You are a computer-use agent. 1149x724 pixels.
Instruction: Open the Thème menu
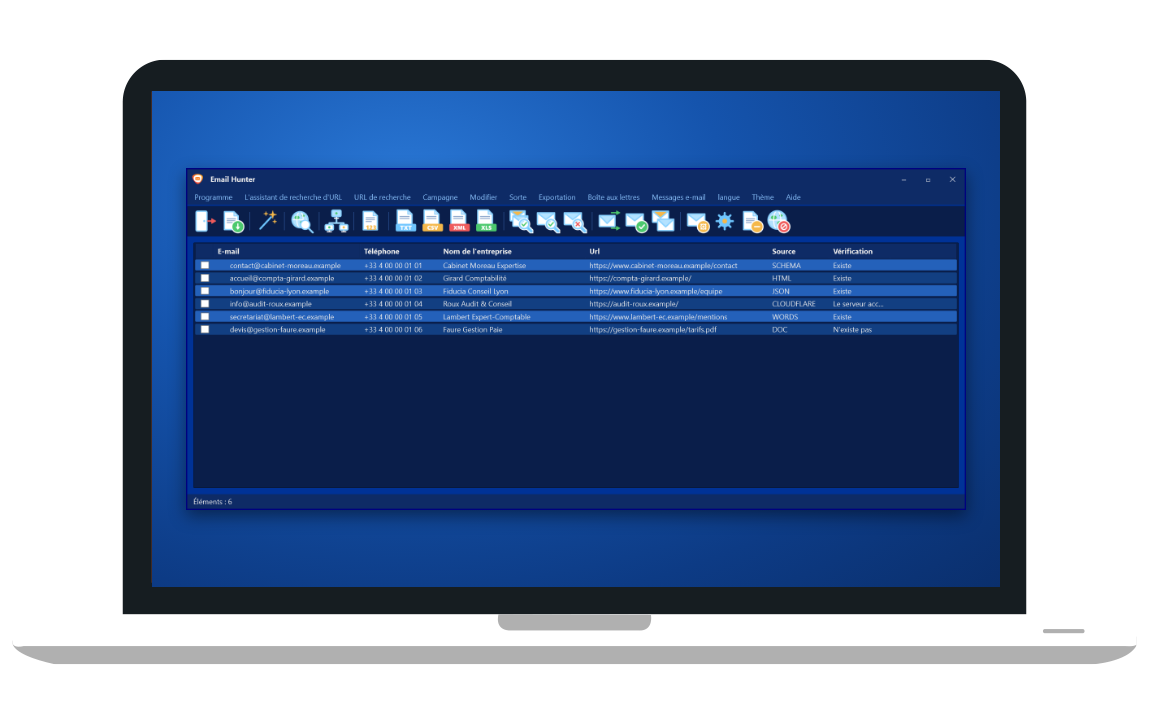pyautogui.click(x=763, y=197)
